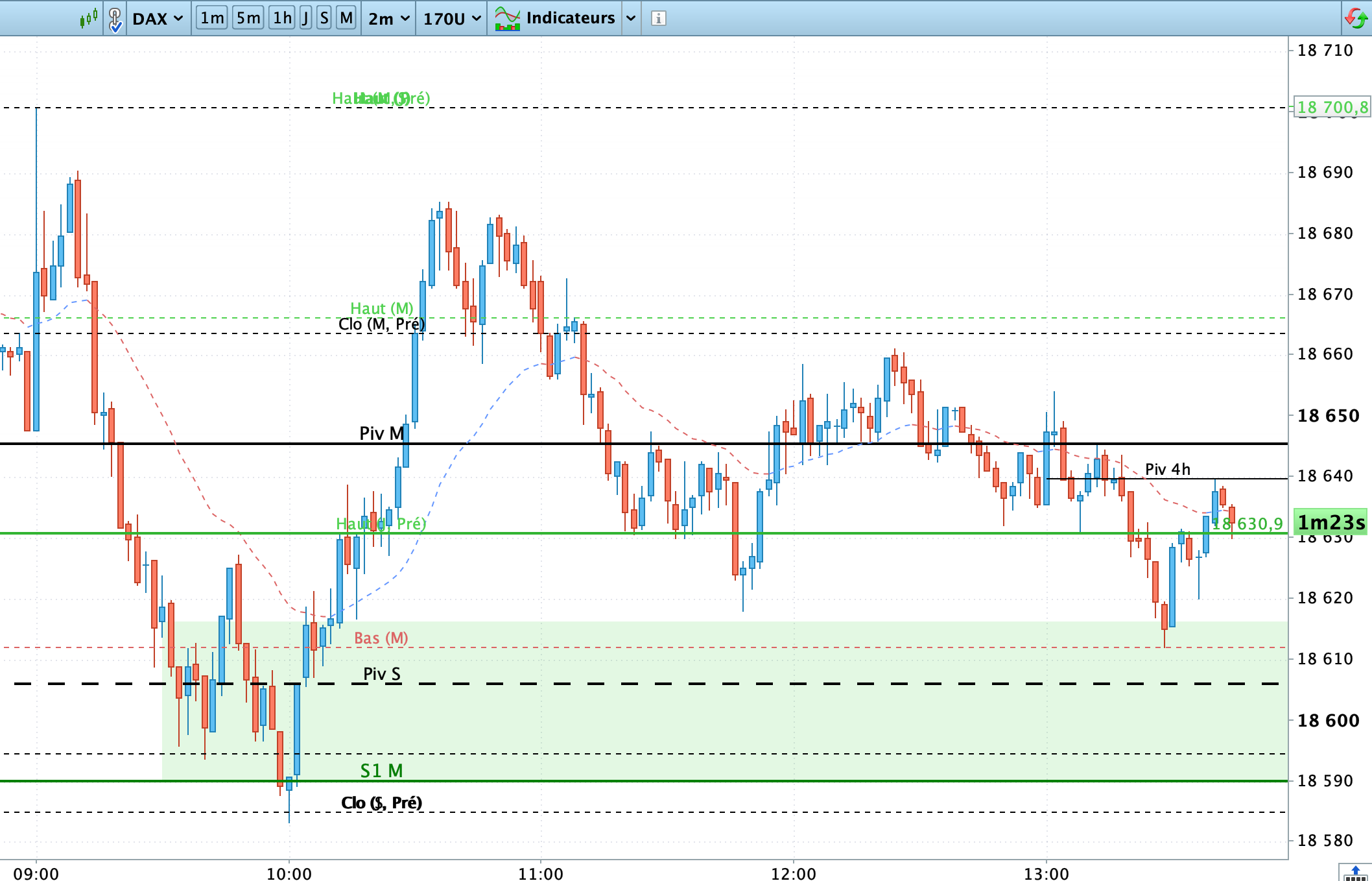Screen dimensions: 1372x881
Task: Click the red-green trading arrows icon
Action: click(1356, 18)
